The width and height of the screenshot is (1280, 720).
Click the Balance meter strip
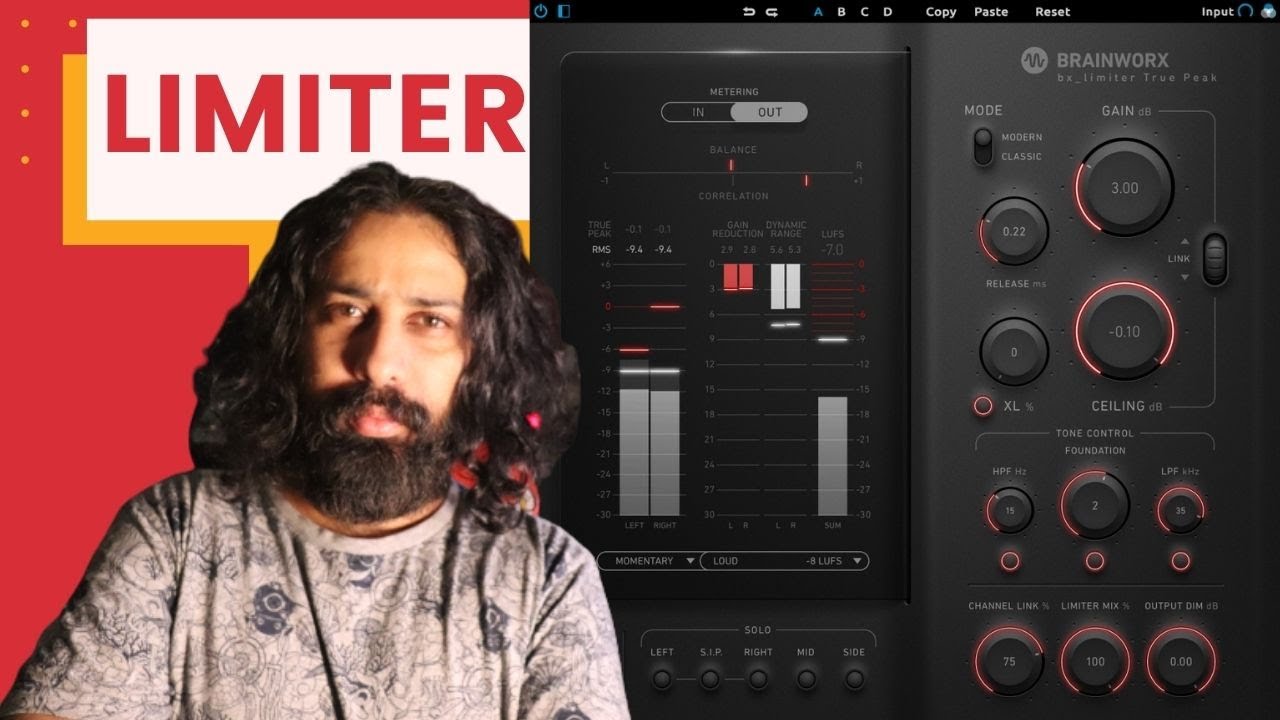733,165
